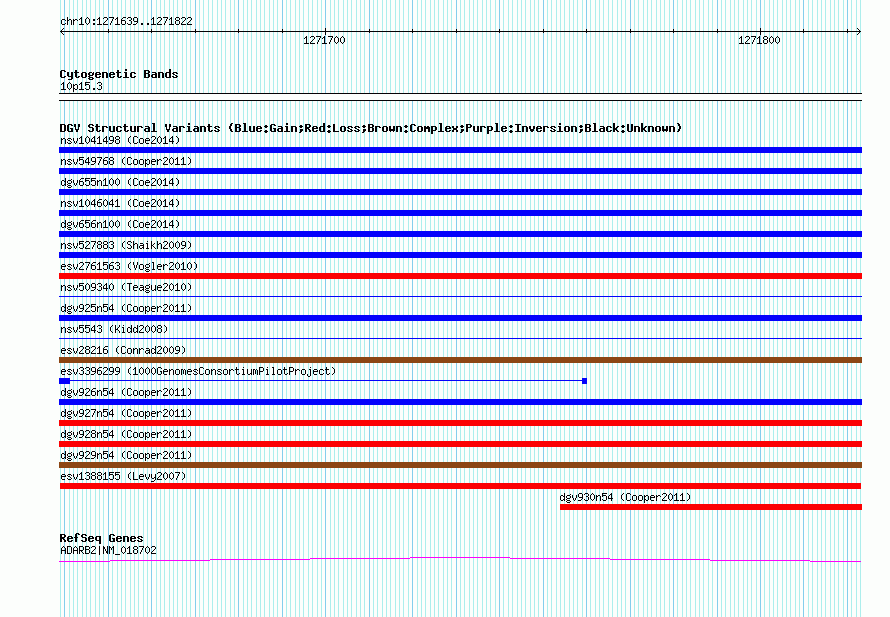Open the dgv655n100 (Coe2014) label
The height and width of the screenshot is (617, 890).
tap(120, 182)
